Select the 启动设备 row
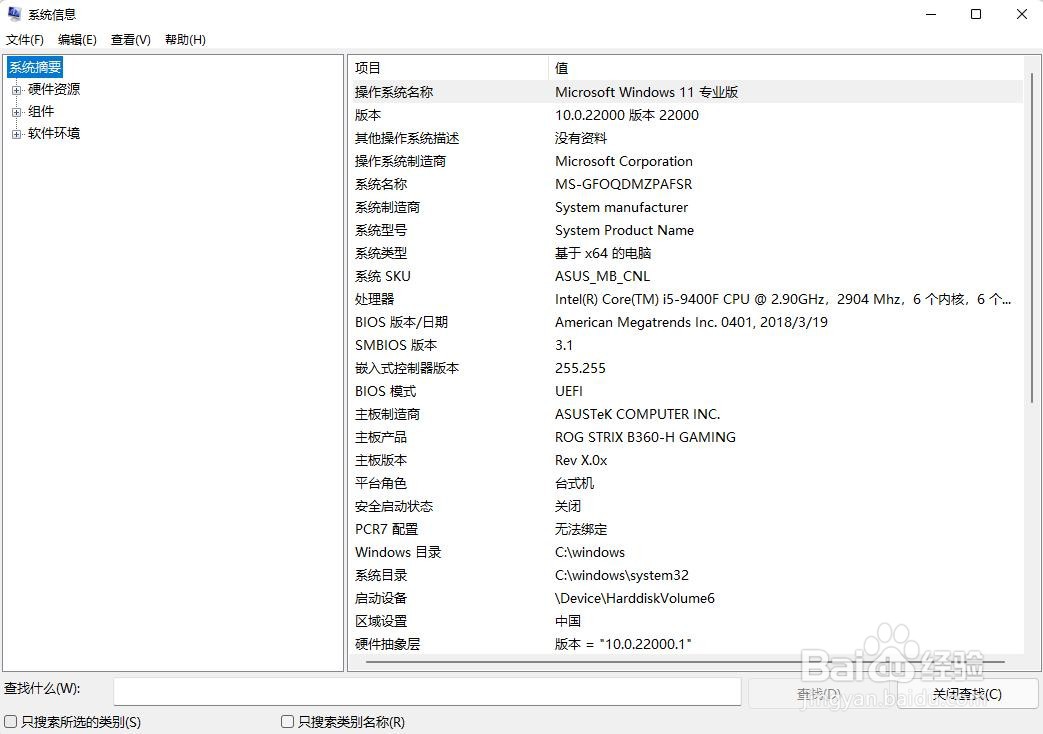 [686, 598]
